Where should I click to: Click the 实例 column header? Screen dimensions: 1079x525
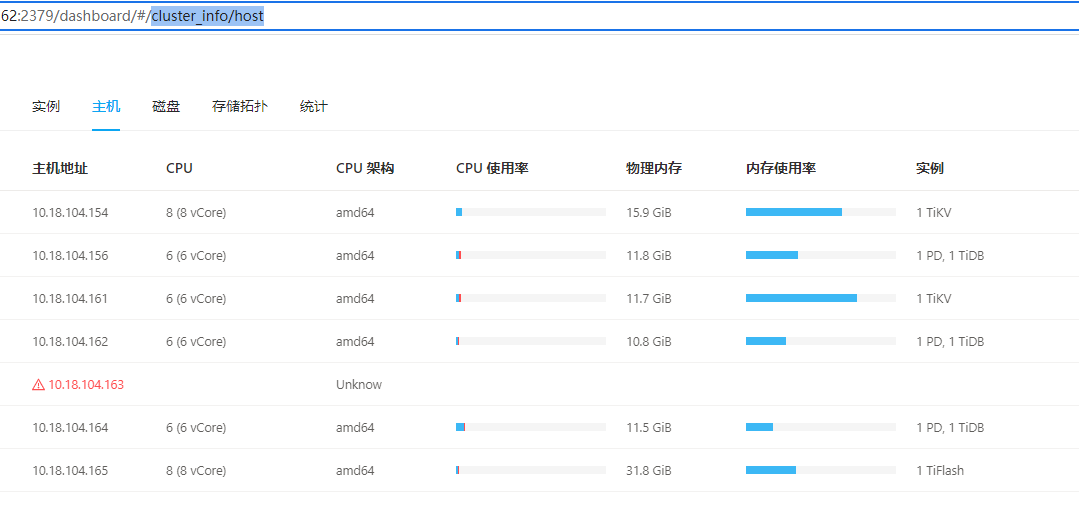click(x=930, y=169)
